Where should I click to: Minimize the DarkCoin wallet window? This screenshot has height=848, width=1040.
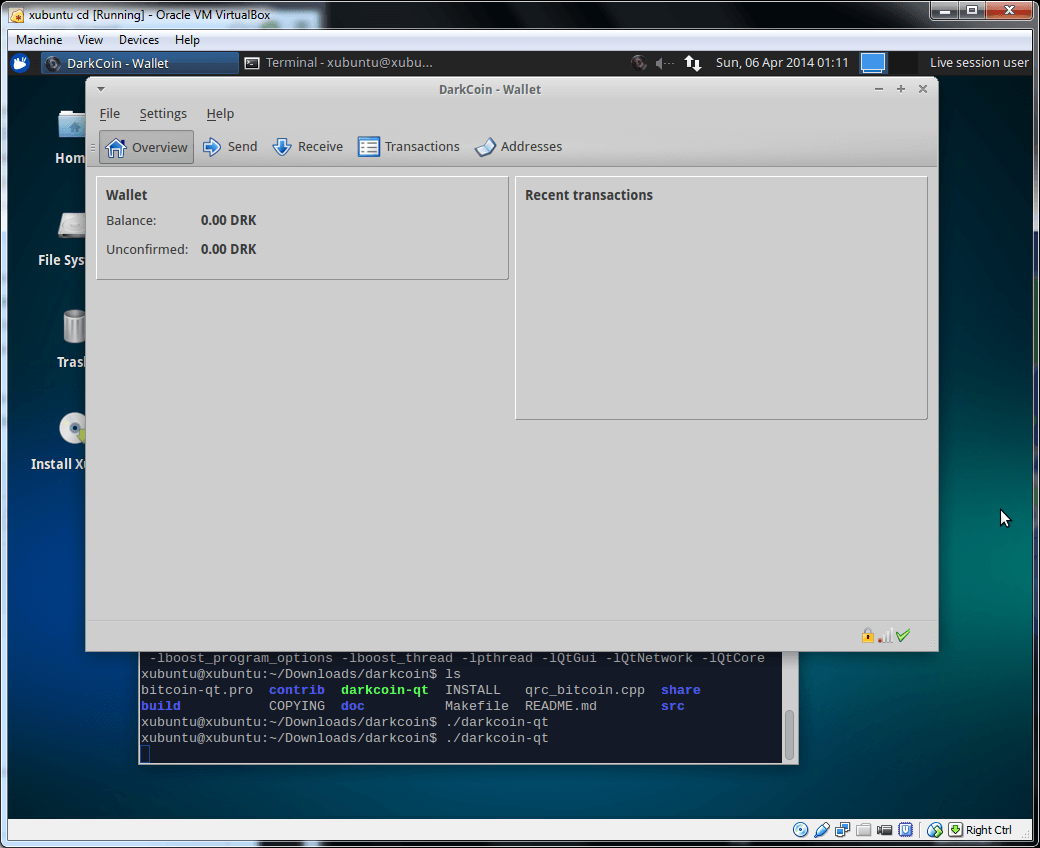[879, 89]
